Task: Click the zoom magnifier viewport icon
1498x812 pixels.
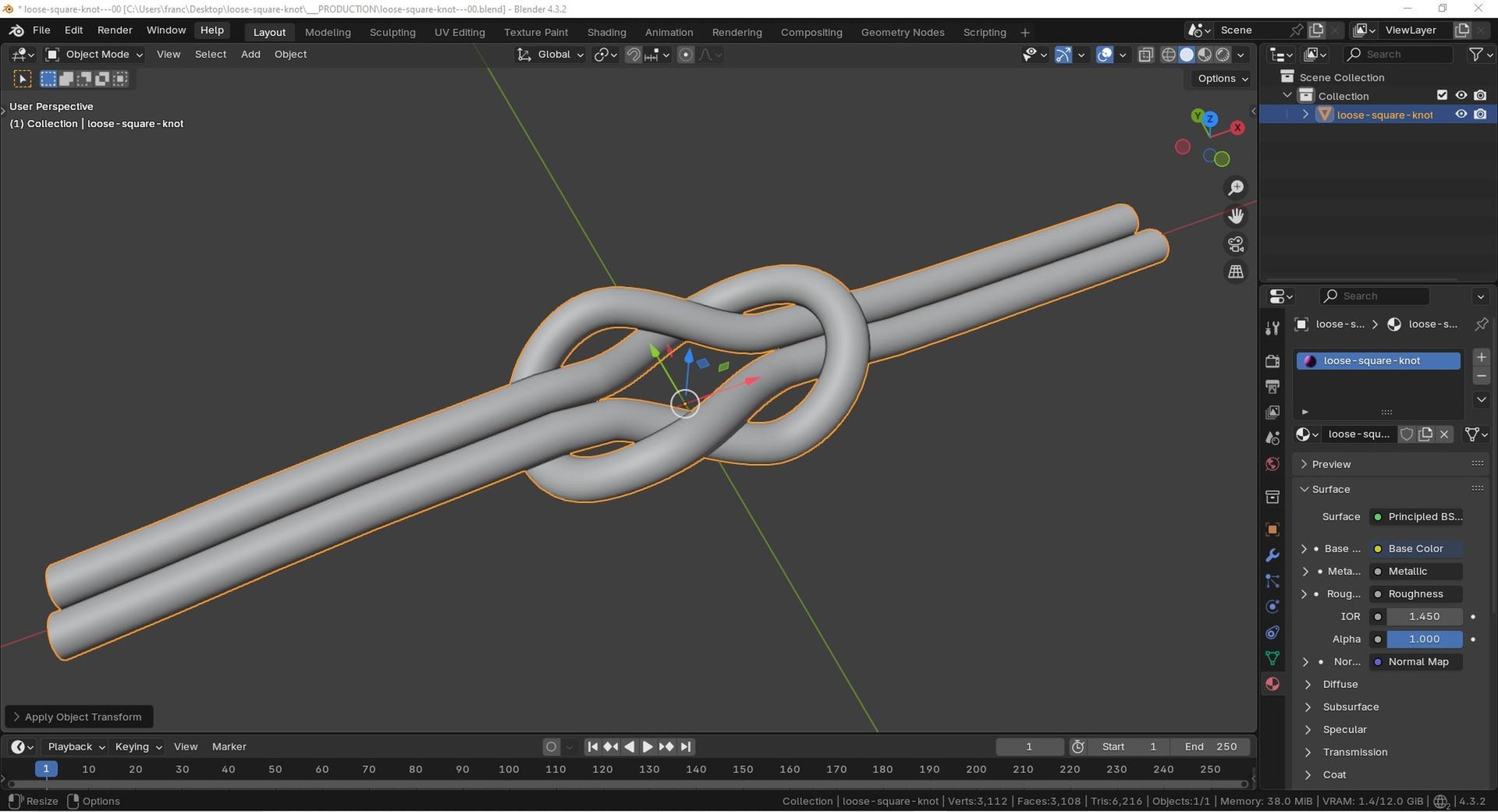Action: click(x=1236, y=188)
